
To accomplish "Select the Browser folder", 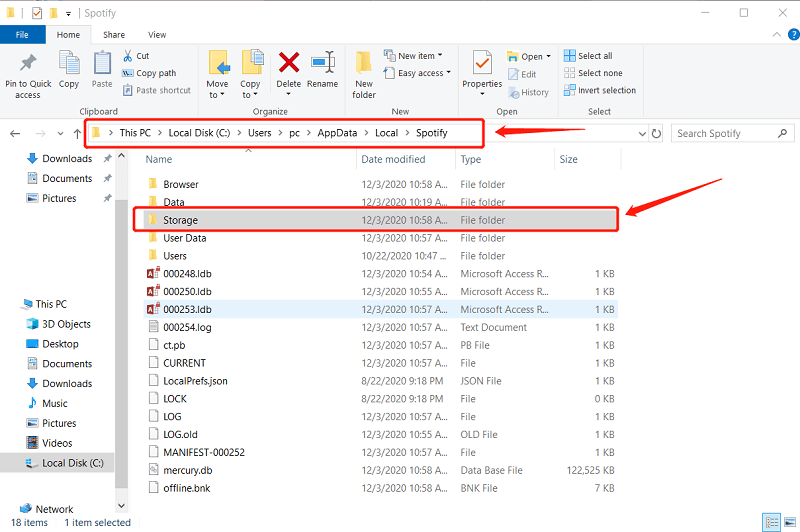I will click(380, 184).
